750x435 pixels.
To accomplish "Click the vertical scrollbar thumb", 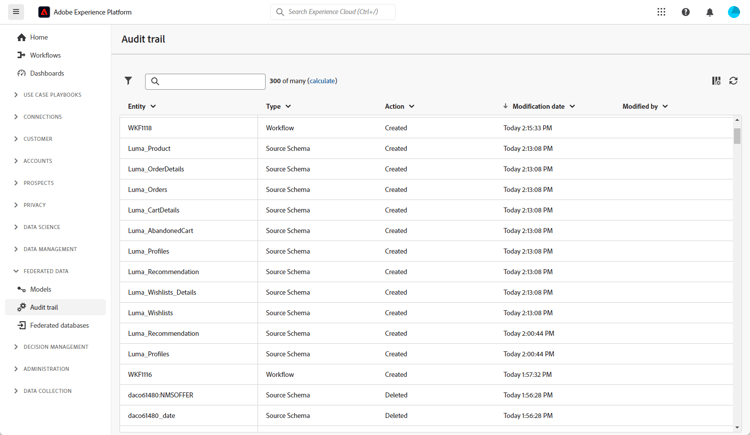I will pyautogui.click(x=737, y=136).
